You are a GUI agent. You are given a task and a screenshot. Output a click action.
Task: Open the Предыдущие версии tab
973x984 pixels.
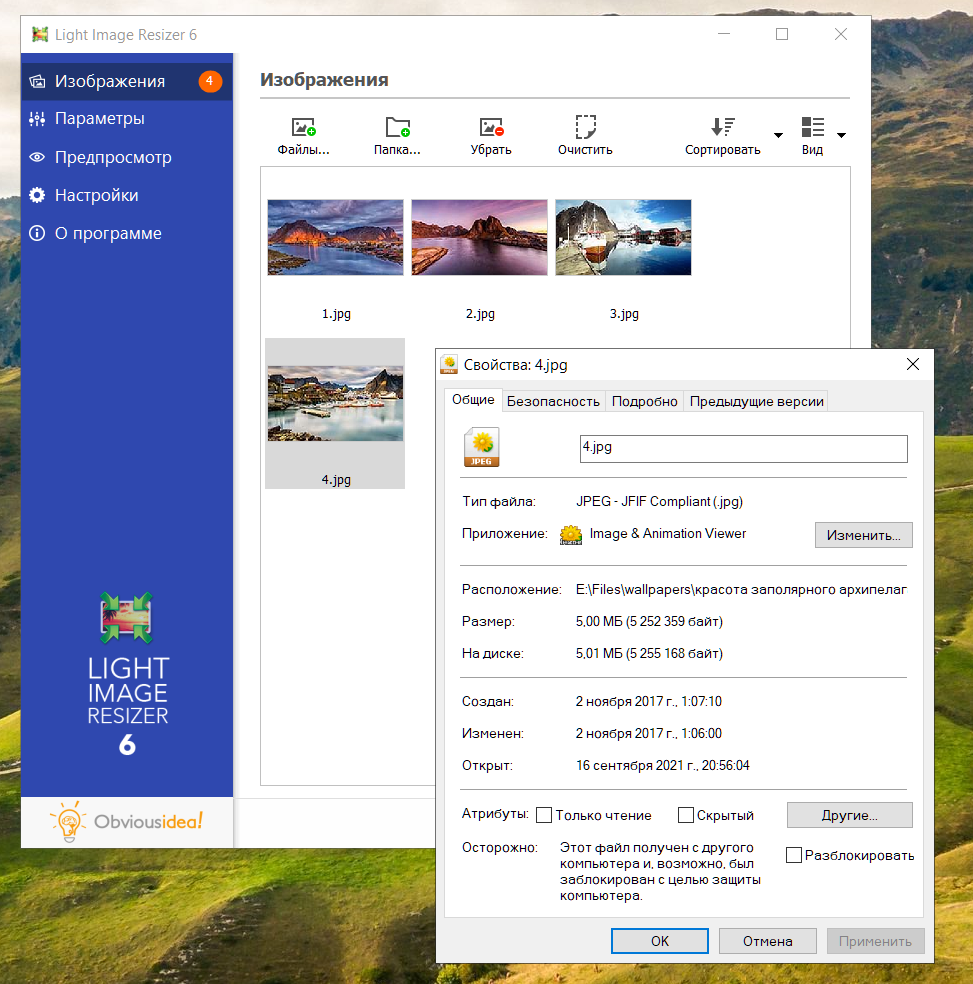756,402
